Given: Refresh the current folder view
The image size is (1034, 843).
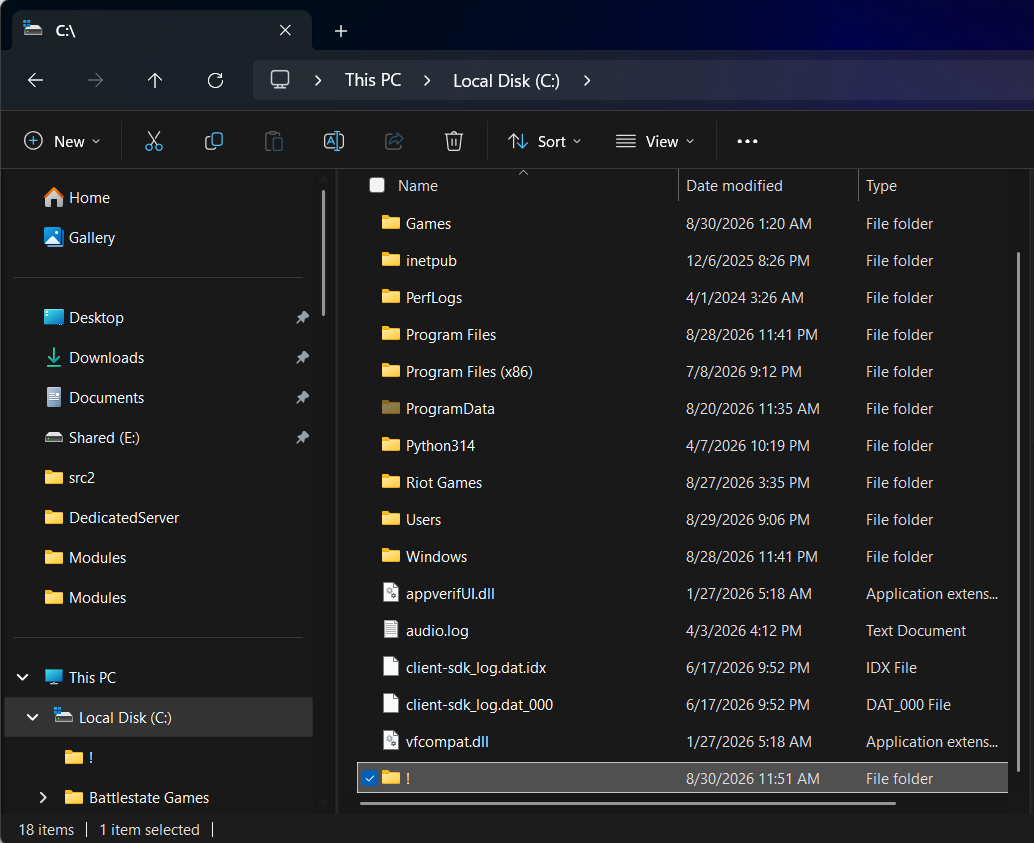Looking at the screenshot, I should coord(215,80).
